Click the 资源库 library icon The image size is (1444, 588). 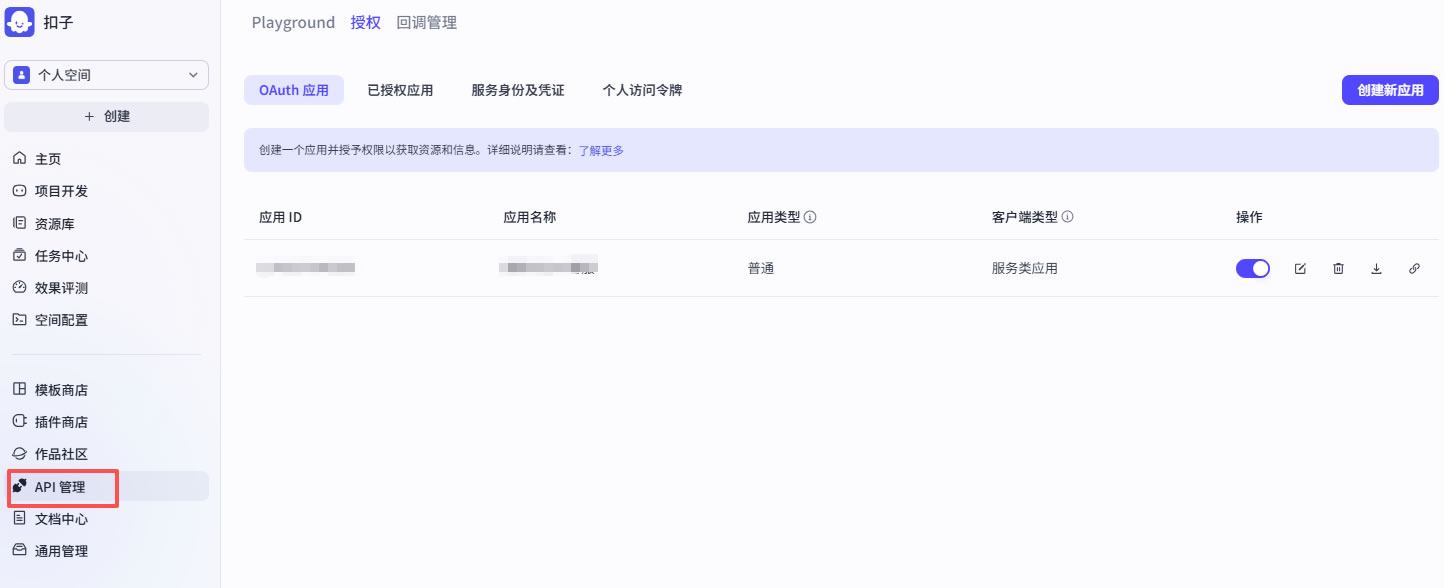(19, 223)
